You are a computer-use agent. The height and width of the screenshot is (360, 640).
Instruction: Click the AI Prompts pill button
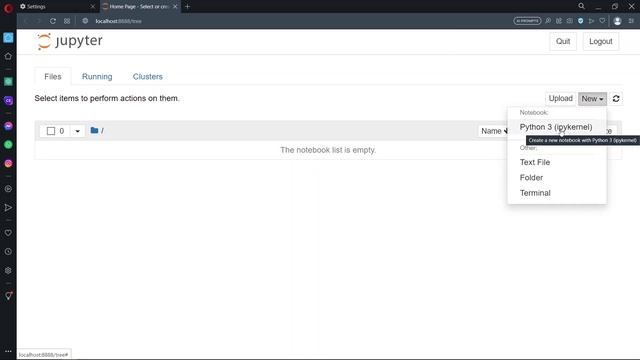click(x=527, y=21)
